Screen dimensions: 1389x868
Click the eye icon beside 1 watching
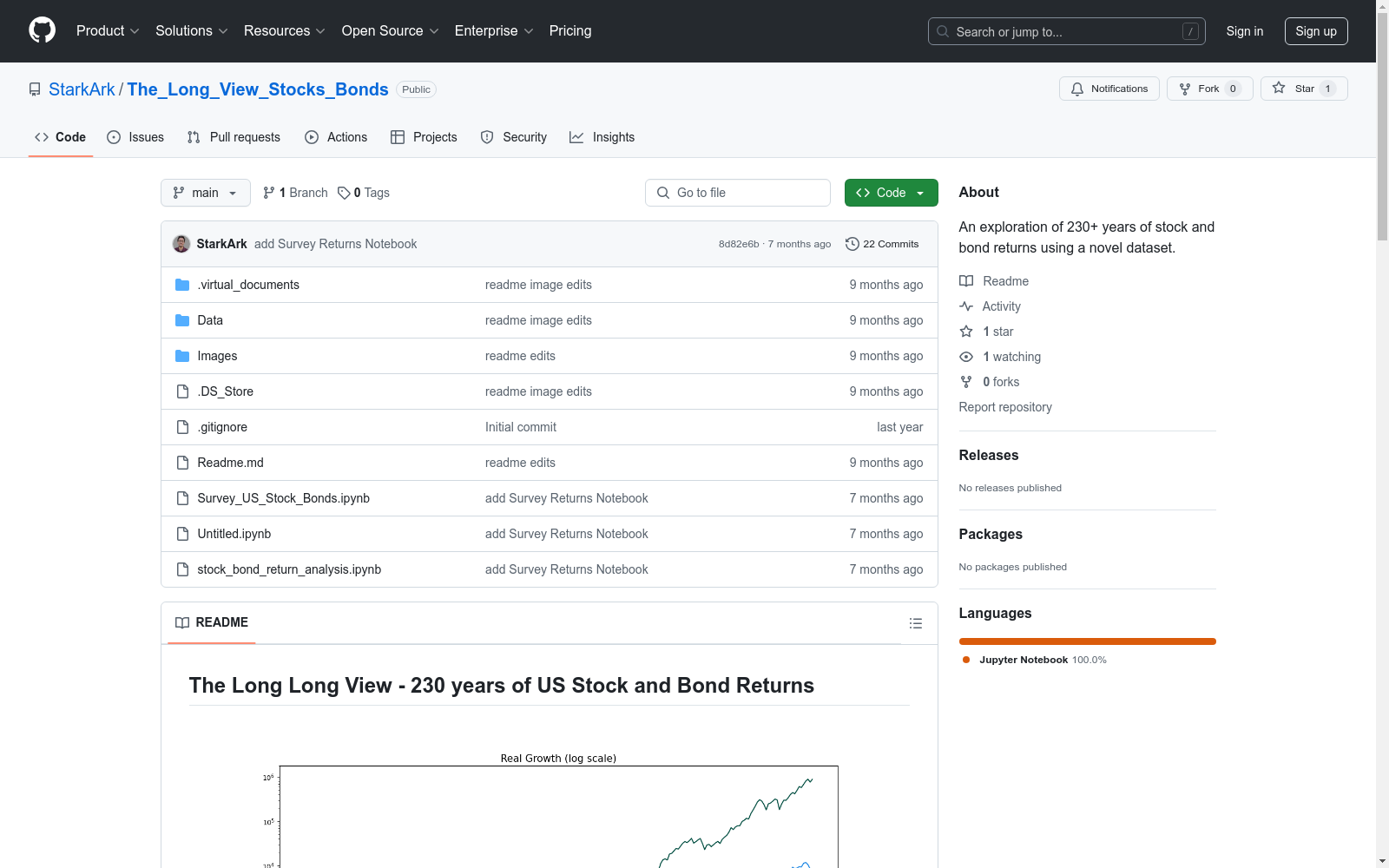point(966,357)
